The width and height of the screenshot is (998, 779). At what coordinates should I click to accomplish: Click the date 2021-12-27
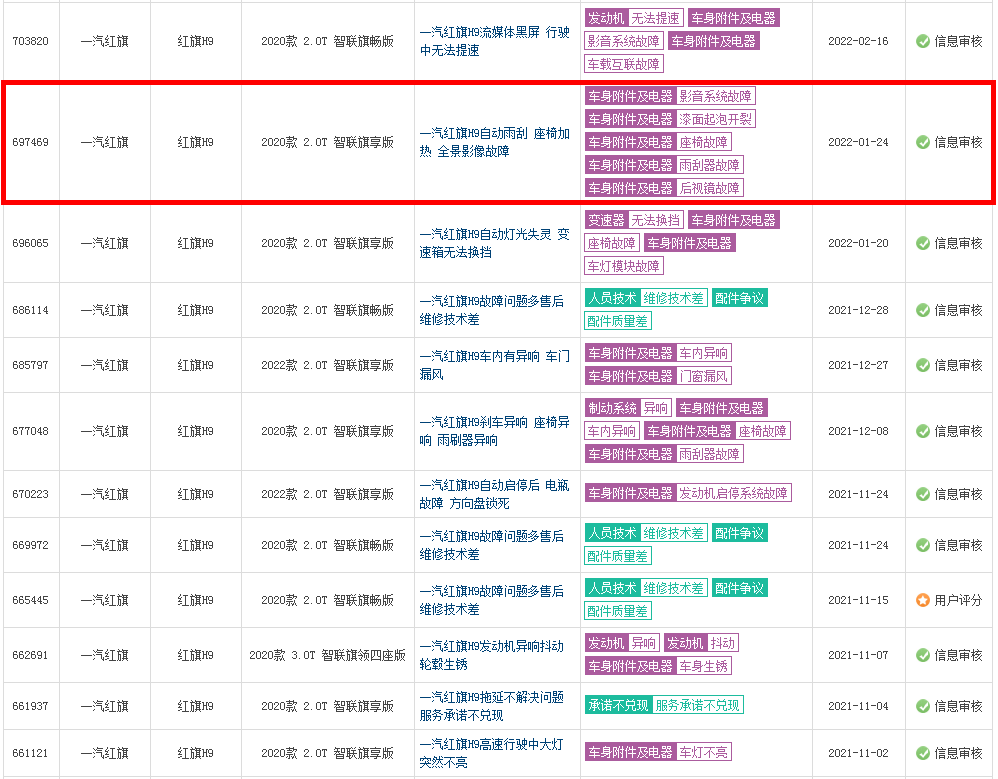click(858, 365)
